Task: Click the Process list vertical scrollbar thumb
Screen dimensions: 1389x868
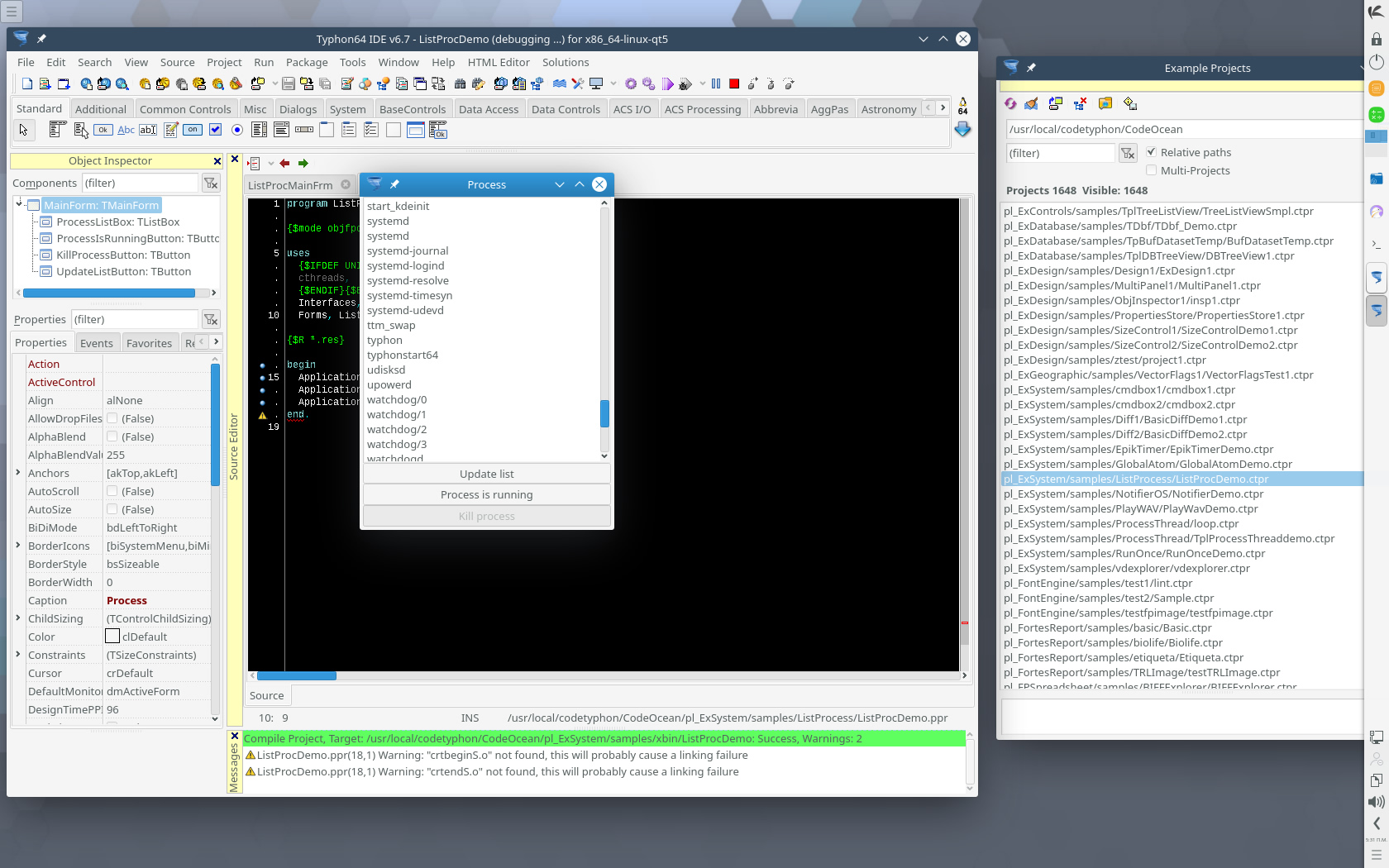Action: (x=604, y=413)
